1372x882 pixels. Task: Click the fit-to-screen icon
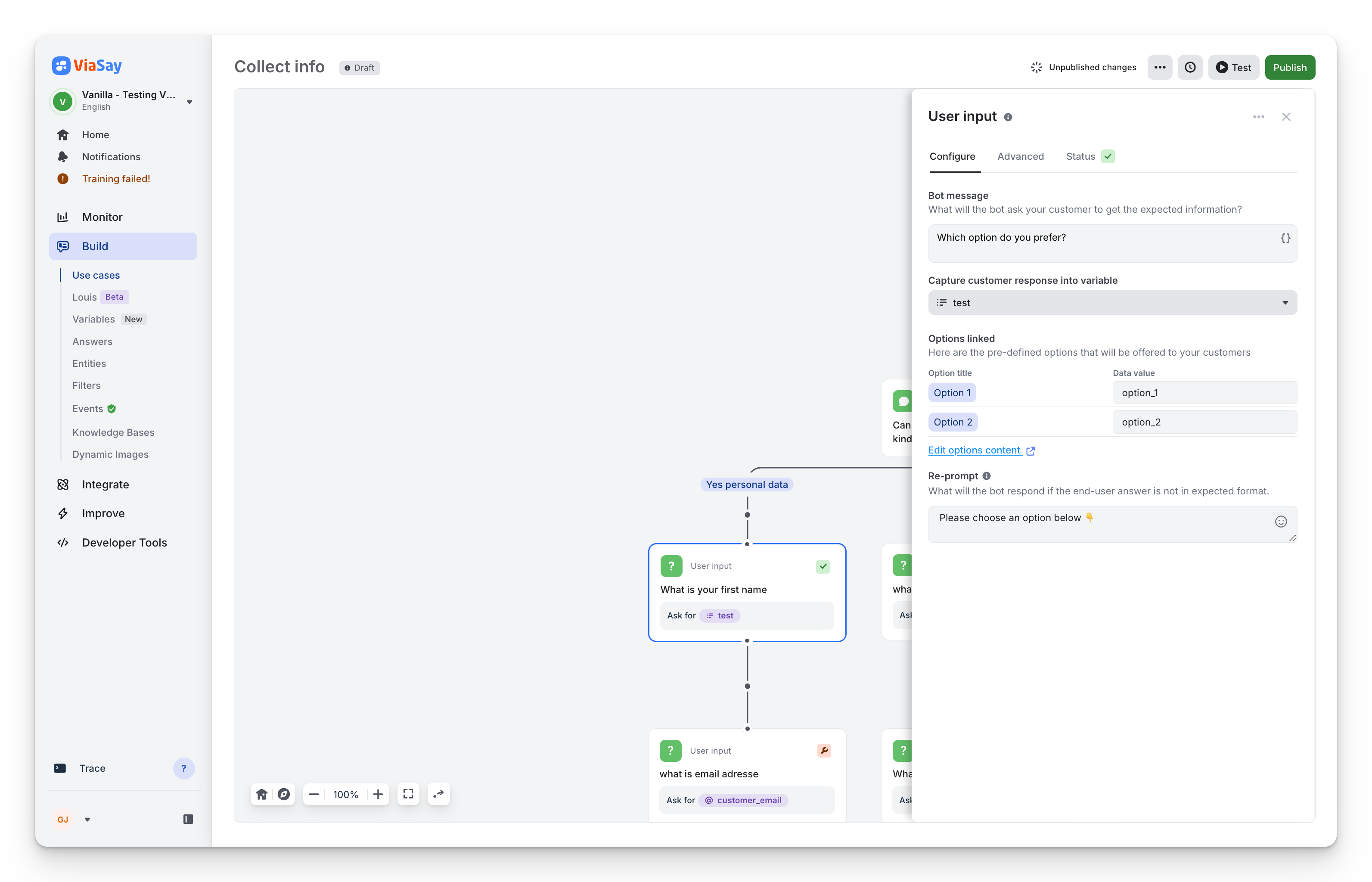tap(408, 794)
